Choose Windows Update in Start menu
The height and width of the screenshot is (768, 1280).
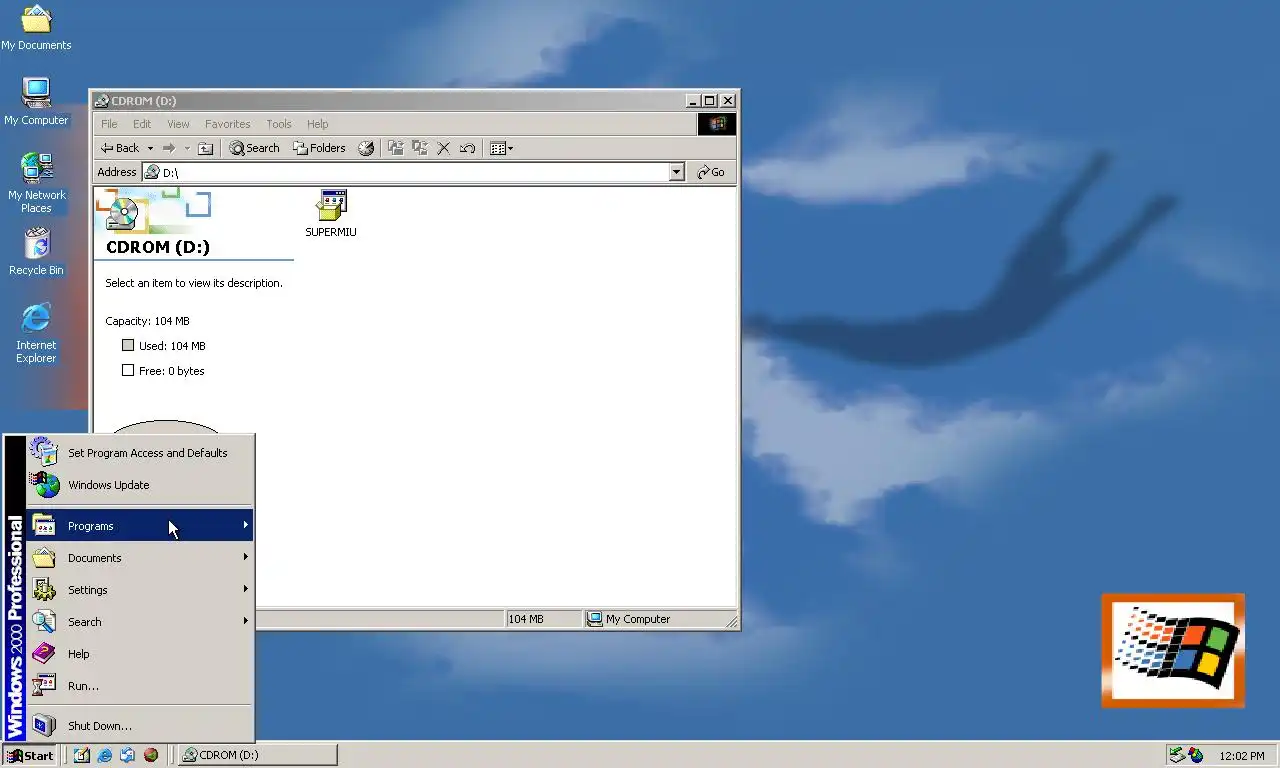point(140,484)
